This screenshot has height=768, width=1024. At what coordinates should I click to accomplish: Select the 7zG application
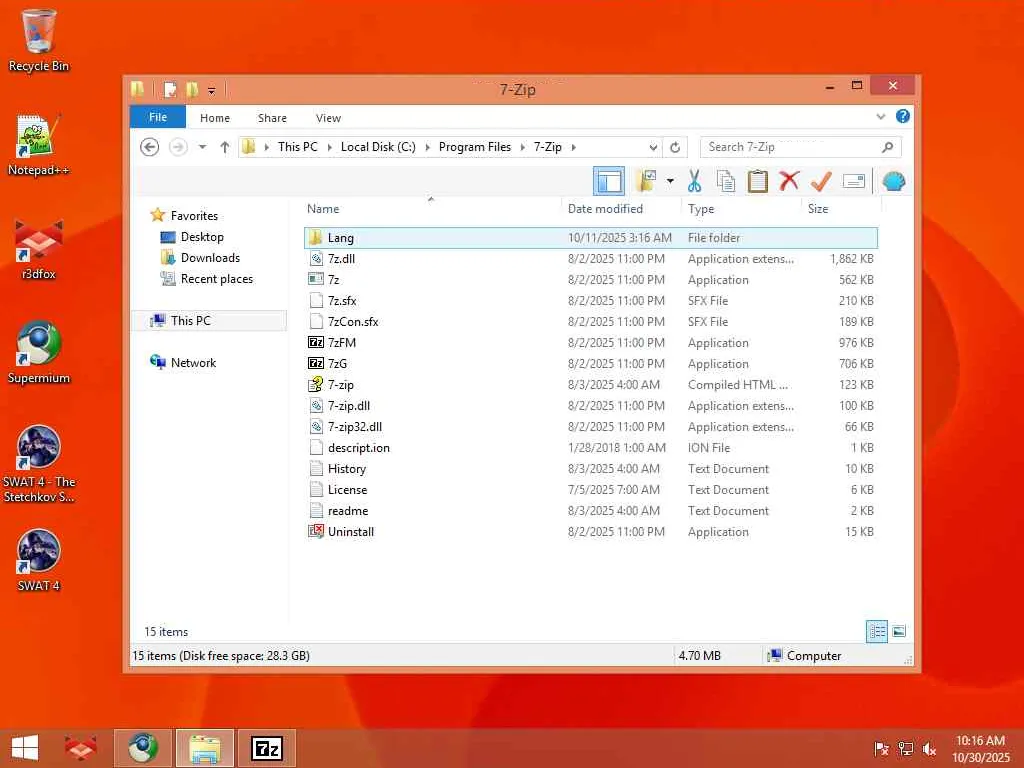tap(590, 363)
